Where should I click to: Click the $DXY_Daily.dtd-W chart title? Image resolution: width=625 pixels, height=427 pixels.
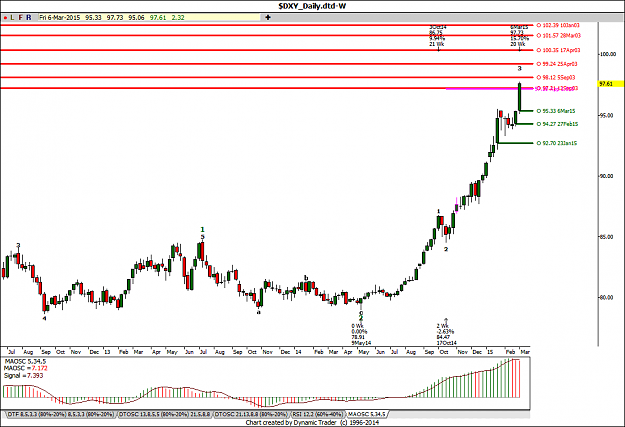tap(312, 6)
